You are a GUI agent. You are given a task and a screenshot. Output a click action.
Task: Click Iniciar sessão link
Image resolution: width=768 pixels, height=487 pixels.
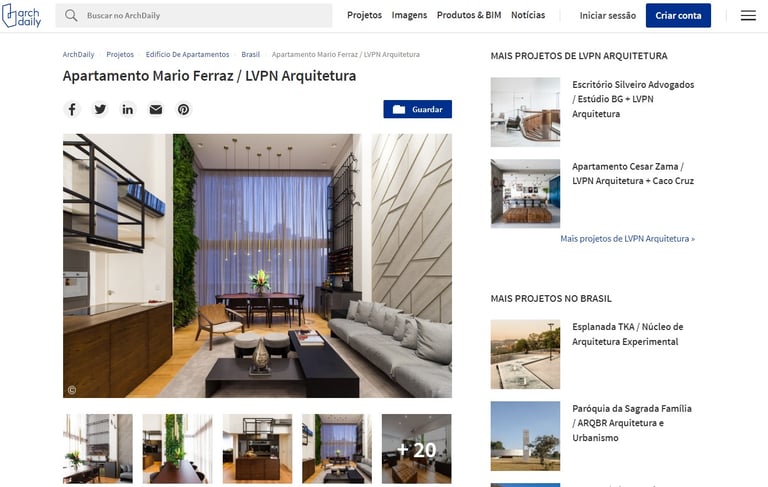coord(608,16)
